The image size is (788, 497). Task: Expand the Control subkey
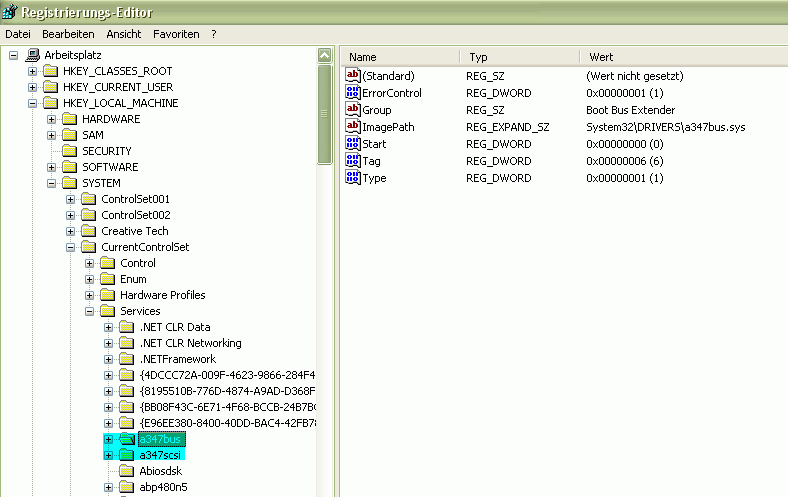[90, 263]
